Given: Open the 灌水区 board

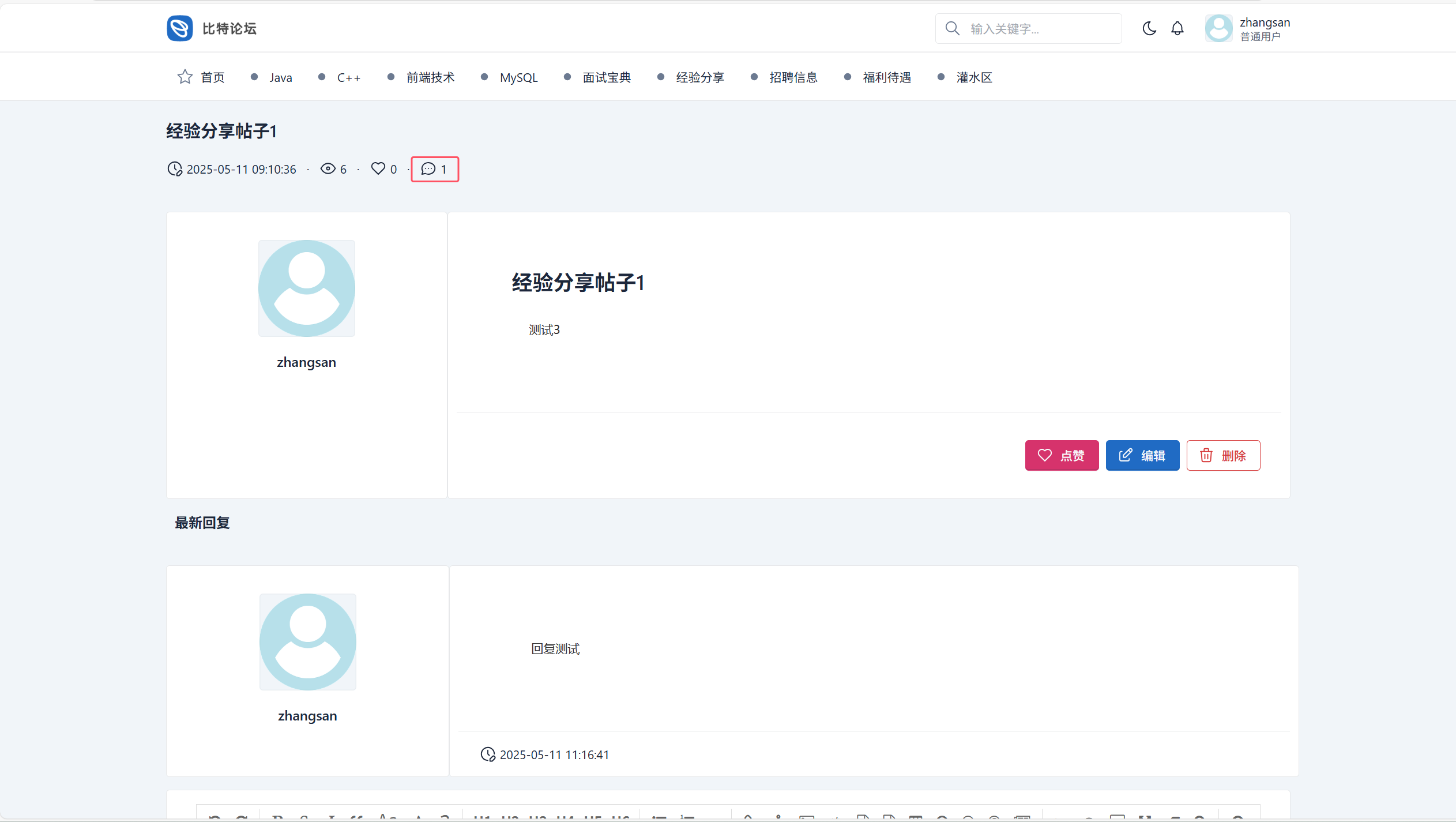Looking at the screenshot, I should click(x=974, y=77).
